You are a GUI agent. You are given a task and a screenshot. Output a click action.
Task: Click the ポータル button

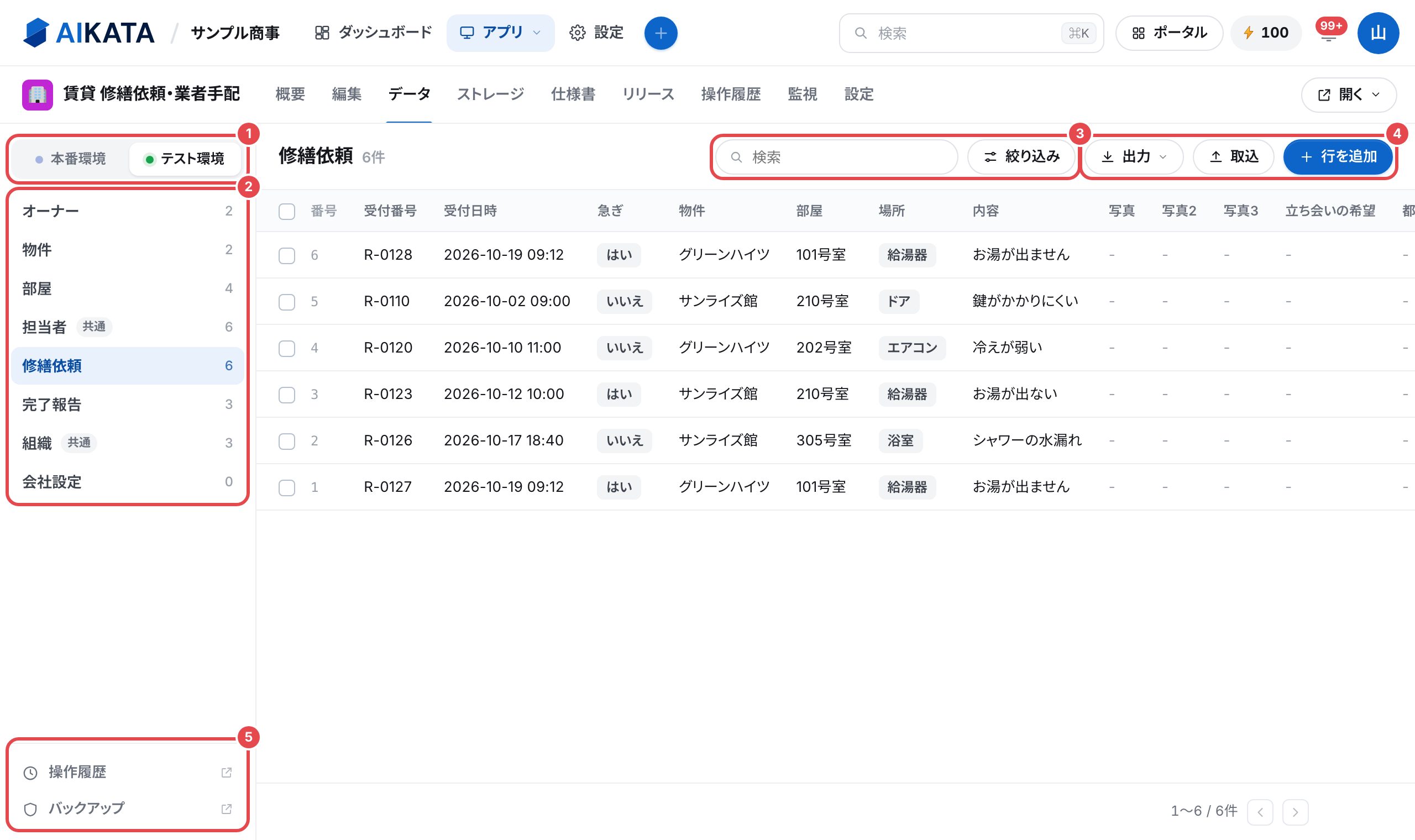pos(1169,33)
